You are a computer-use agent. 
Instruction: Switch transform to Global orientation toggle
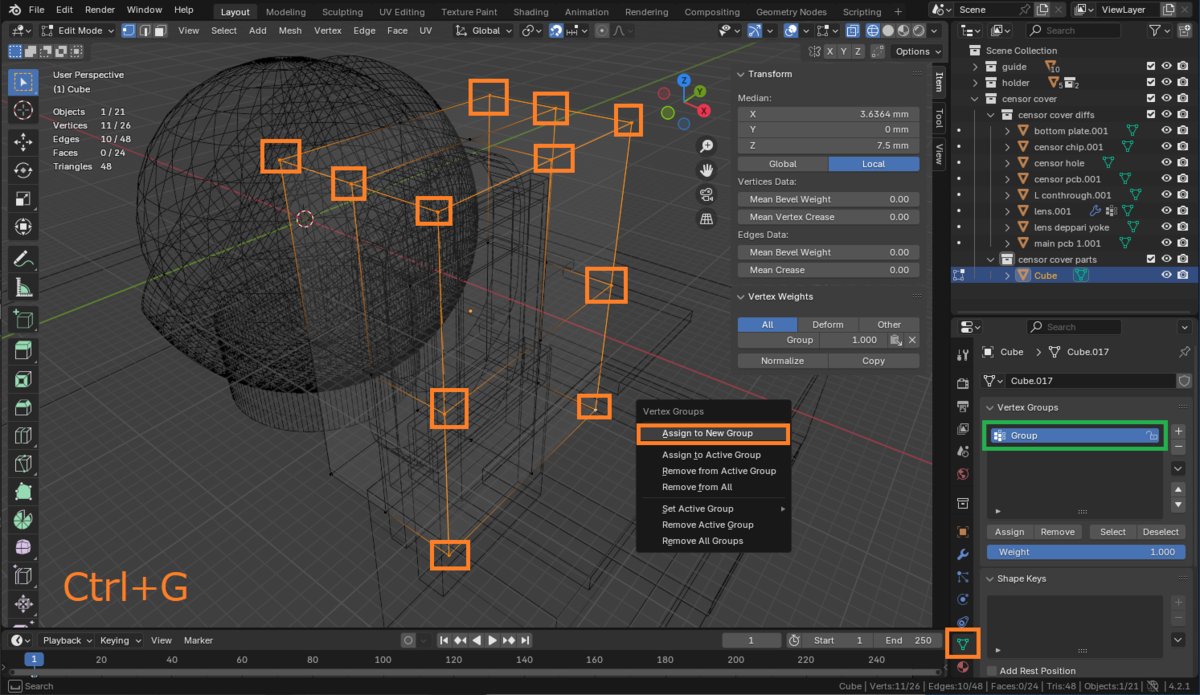pos(782,164)
